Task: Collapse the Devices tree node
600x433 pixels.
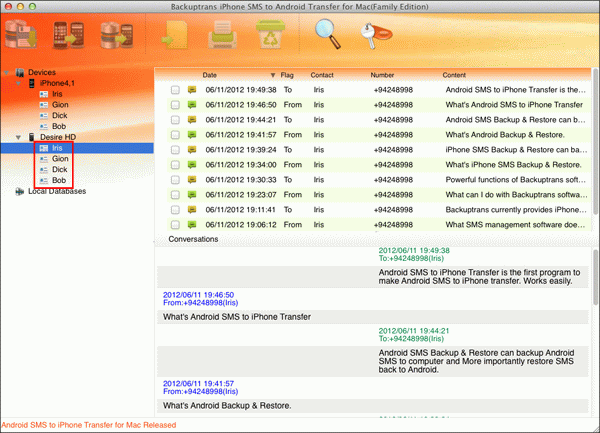Action: 7,72
